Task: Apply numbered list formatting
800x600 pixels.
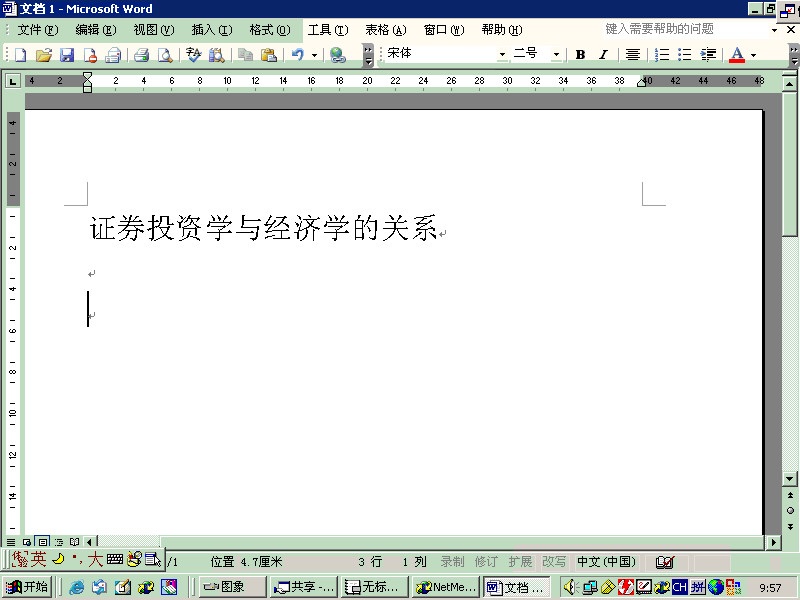Action: [x=662, y=55]
